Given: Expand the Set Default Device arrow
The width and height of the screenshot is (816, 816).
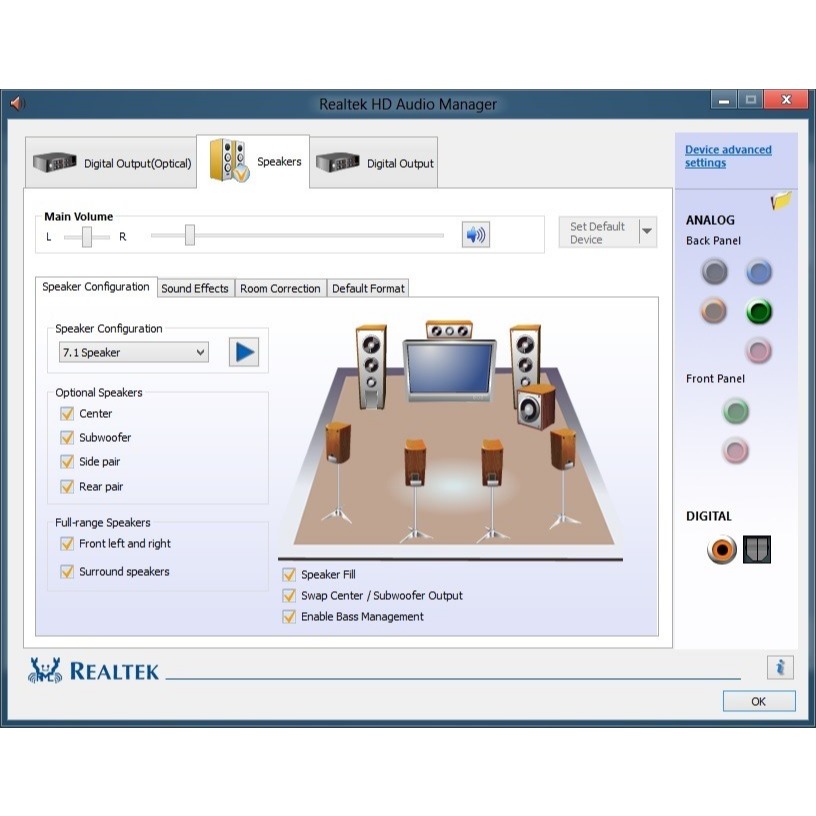Looking at the screenshot, I should click(x=647, y=231).
